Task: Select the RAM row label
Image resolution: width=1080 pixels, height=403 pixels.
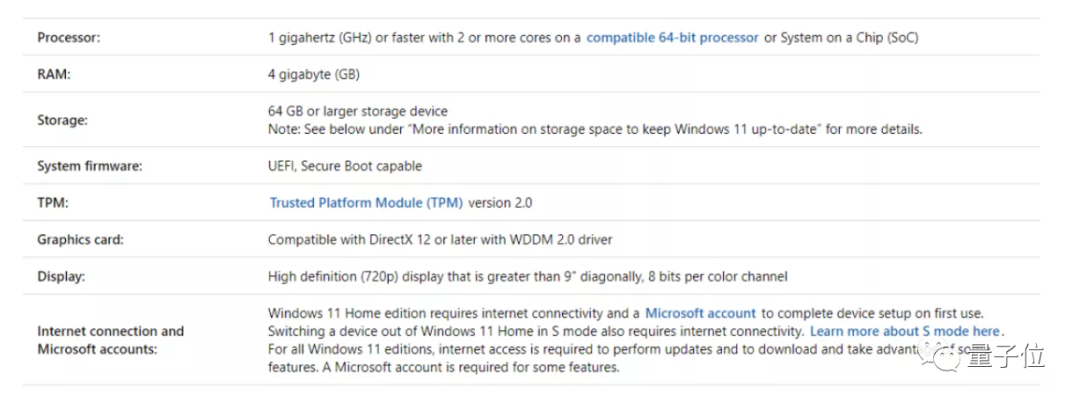Action: click(54, 75)
